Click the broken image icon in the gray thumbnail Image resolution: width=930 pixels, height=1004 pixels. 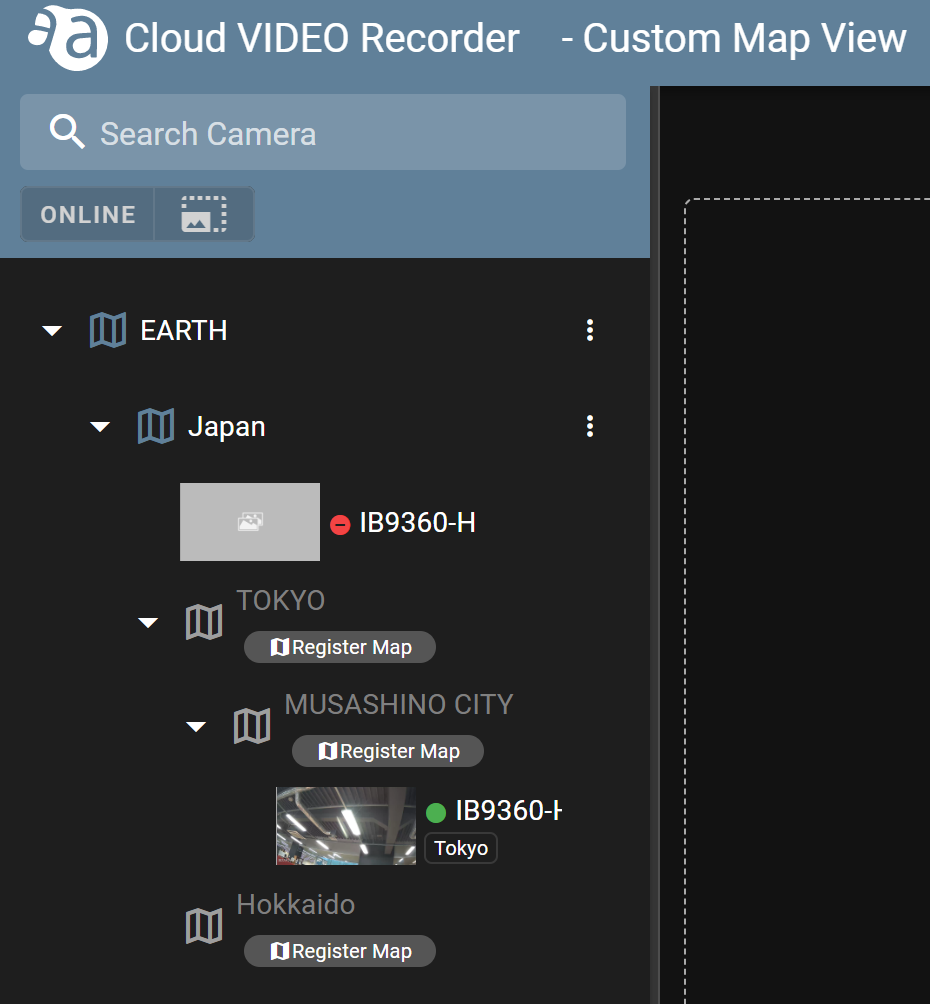249,521
